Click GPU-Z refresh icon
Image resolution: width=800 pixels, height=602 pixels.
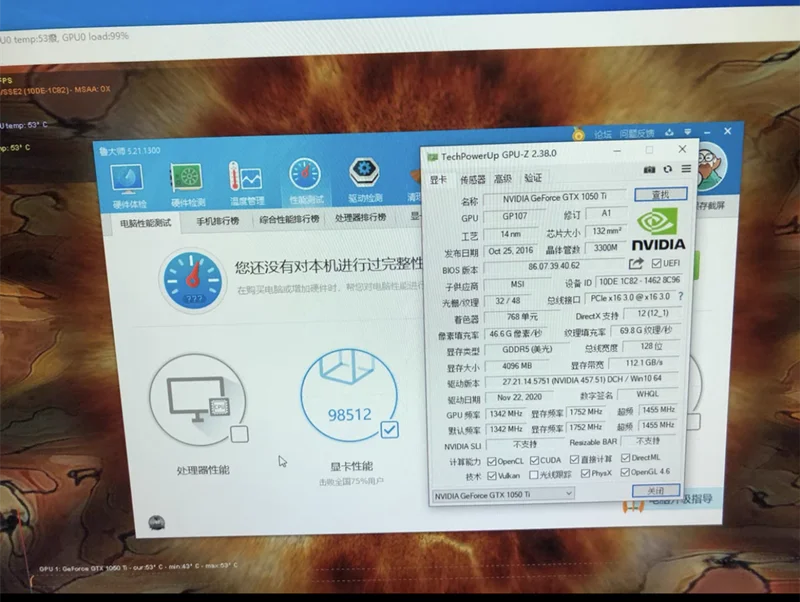668,169
